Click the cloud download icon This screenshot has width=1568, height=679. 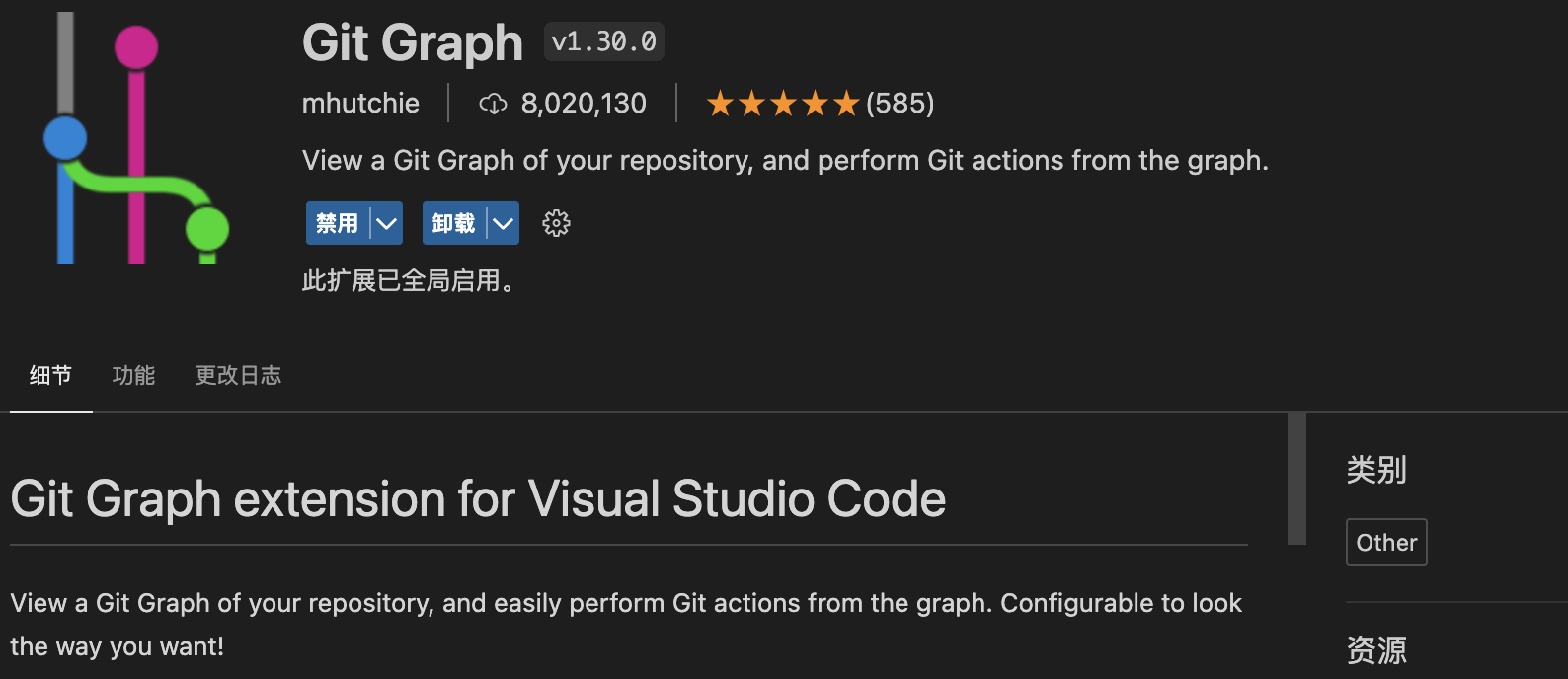[x=493, y=104]
